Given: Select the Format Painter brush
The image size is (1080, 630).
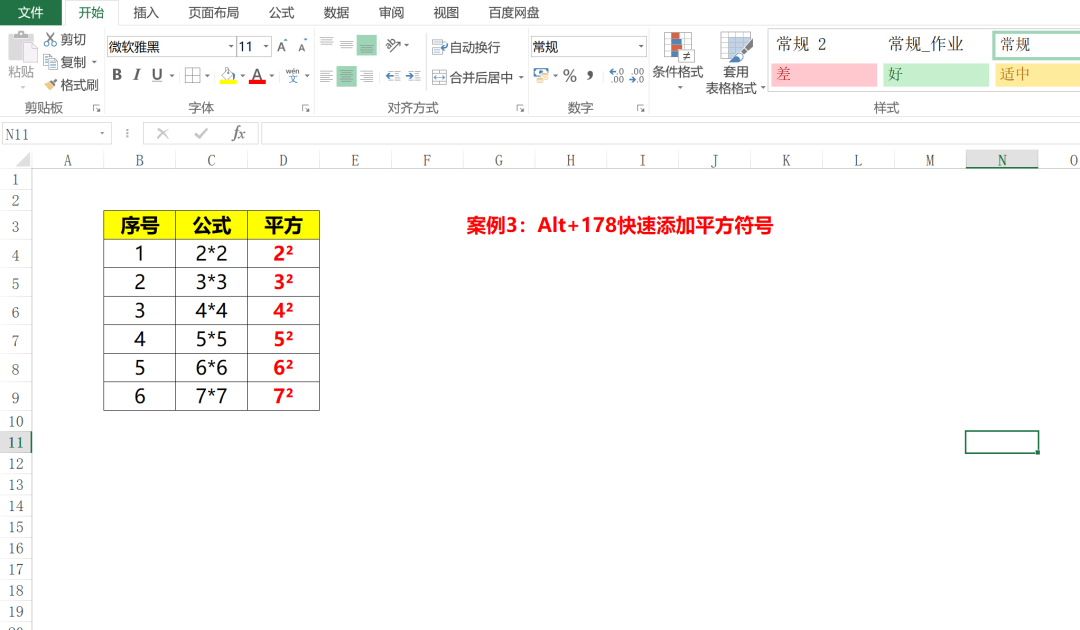Looking at the screenshot, I should (50, 85).
